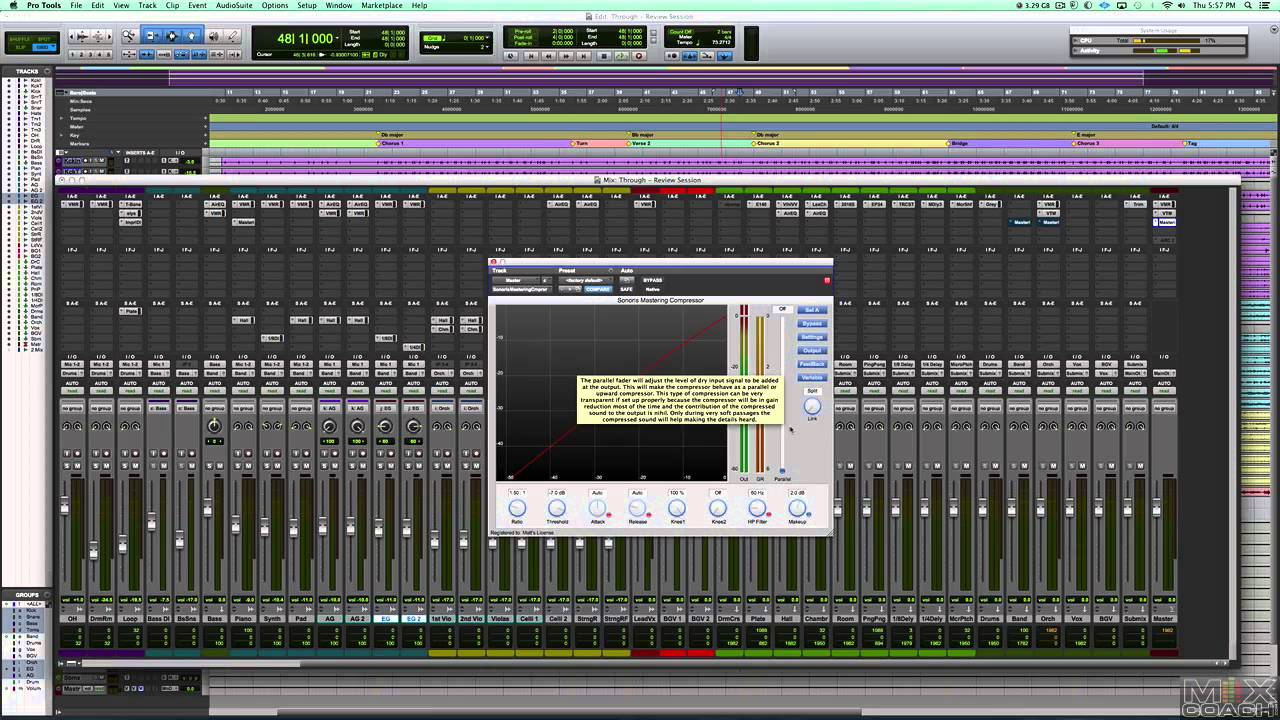Click the Rewind transport button
1280x720 pixels.
tap(549, 56)
